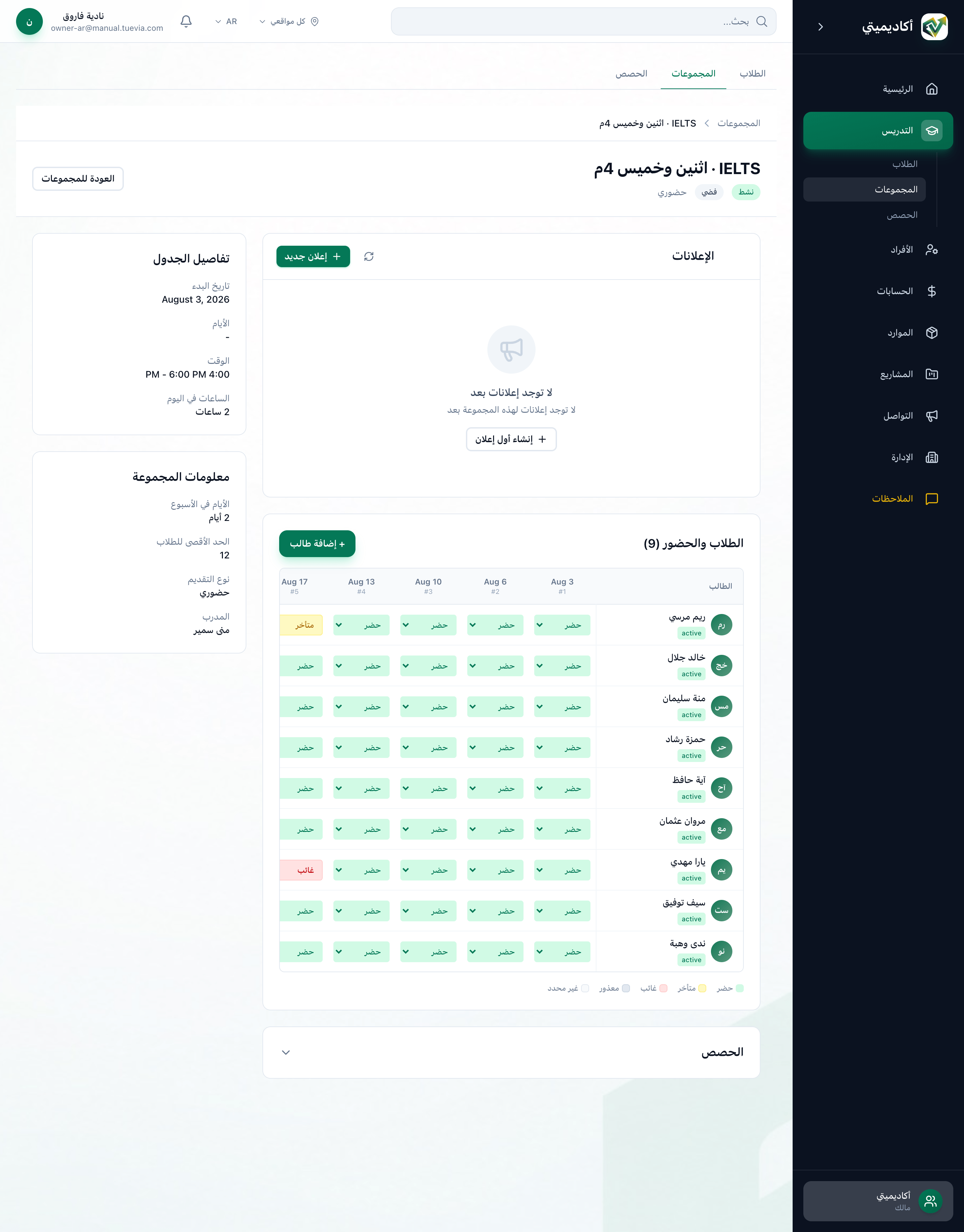Open the الموارد box icon
Image resolution: width=964 pixels, height=1232 pixels.
pyautogui.click(x=932, y=333)
